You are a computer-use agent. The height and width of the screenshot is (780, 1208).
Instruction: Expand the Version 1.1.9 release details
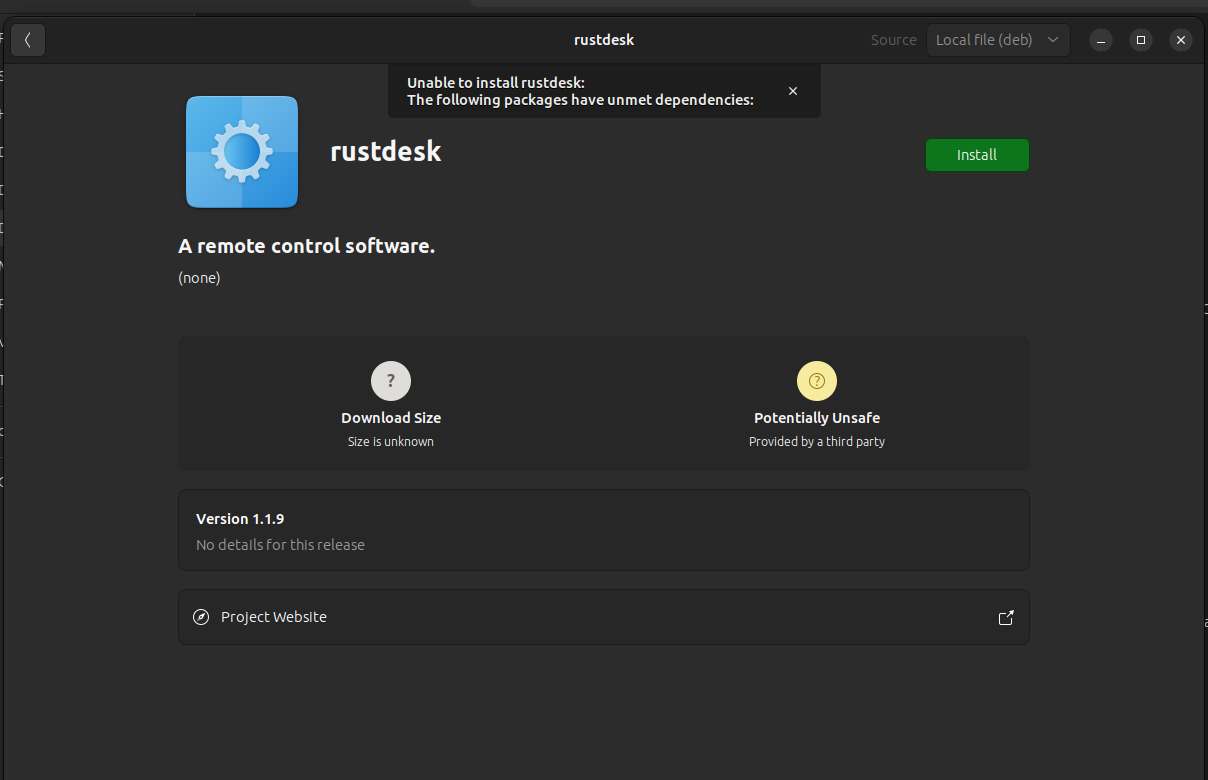(x=603, y=530)
